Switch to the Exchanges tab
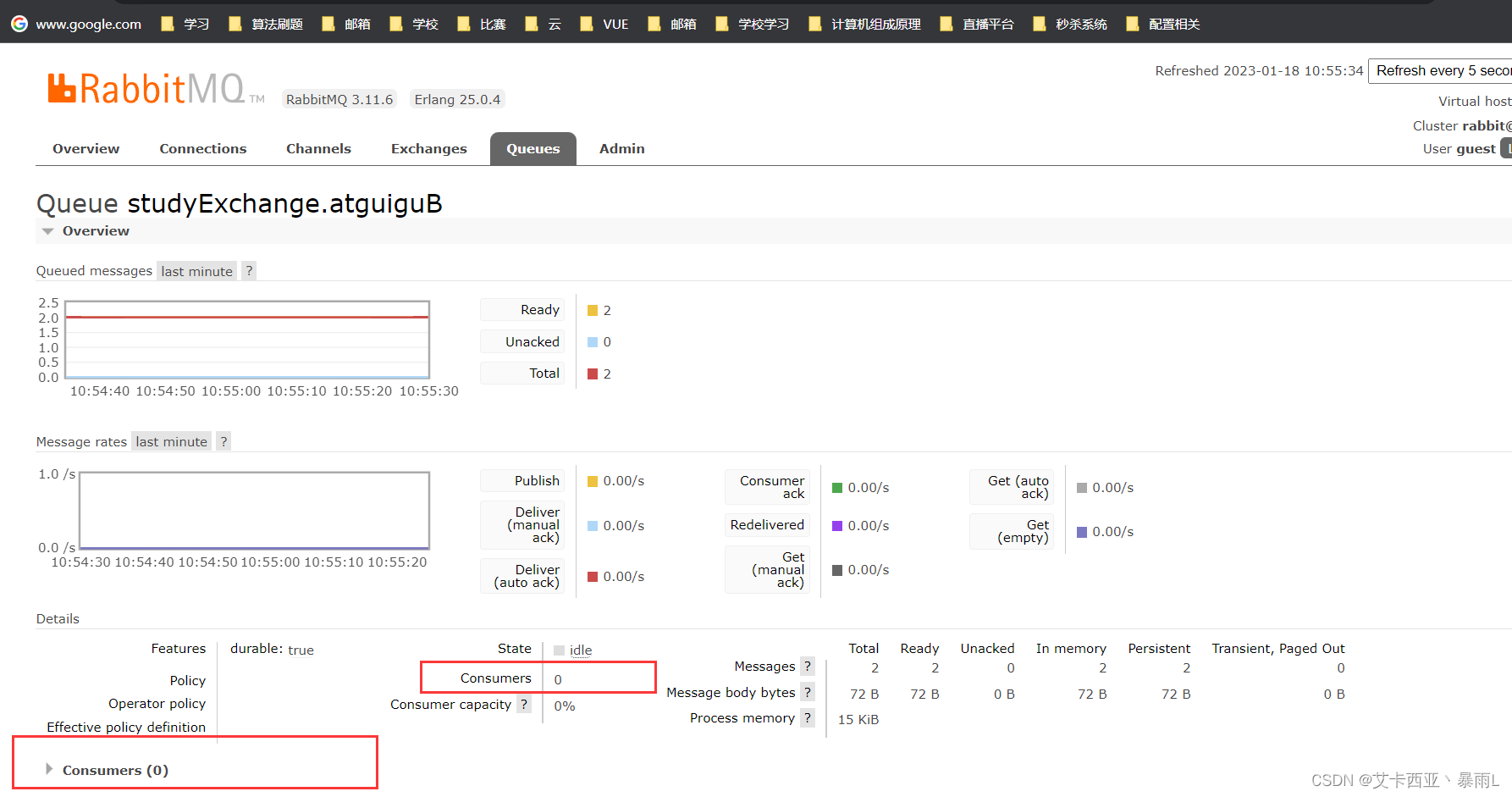The width and height of the screenshot is (1512, 797). [429, 148]
